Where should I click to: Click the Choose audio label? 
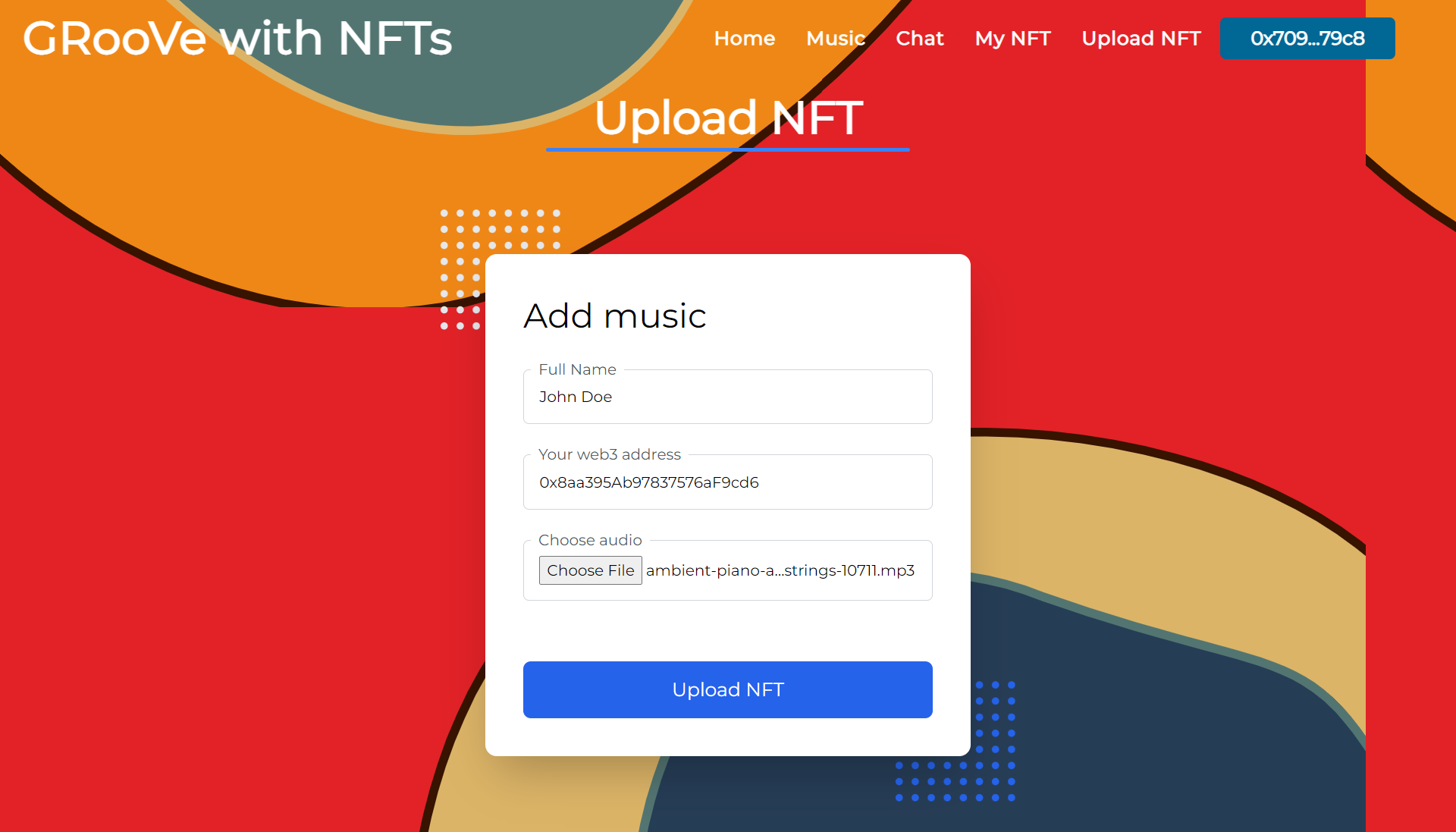click(x=589, y=540)
